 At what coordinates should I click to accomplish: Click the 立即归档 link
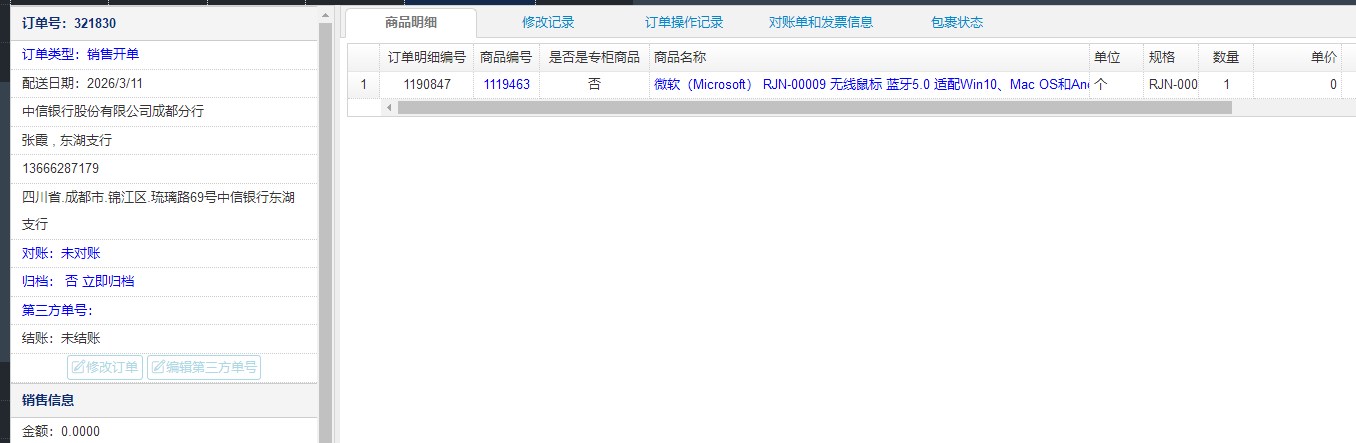108,281
